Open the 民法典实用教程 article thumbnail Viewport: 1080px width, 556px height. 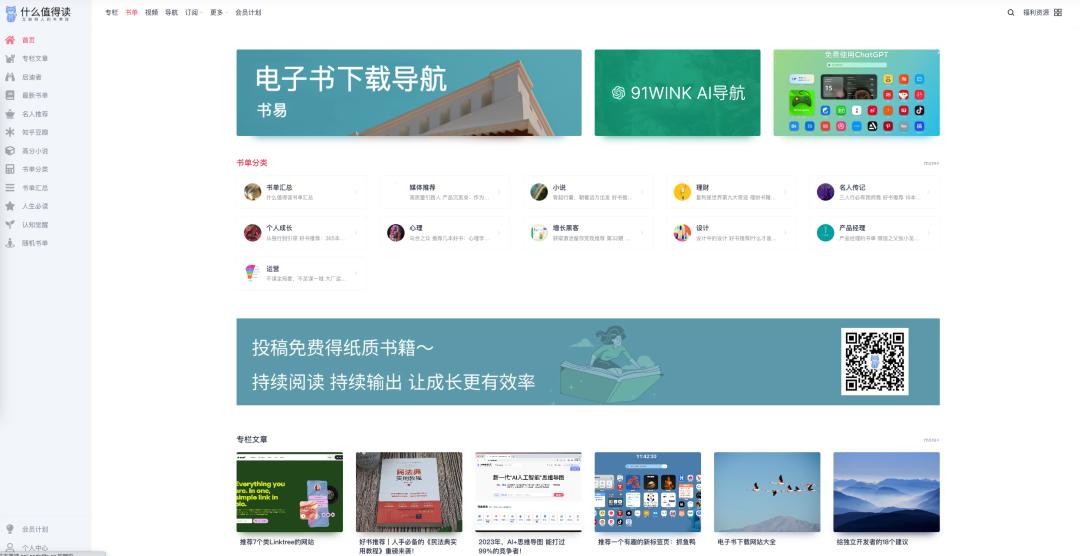[x=409, y=492]
